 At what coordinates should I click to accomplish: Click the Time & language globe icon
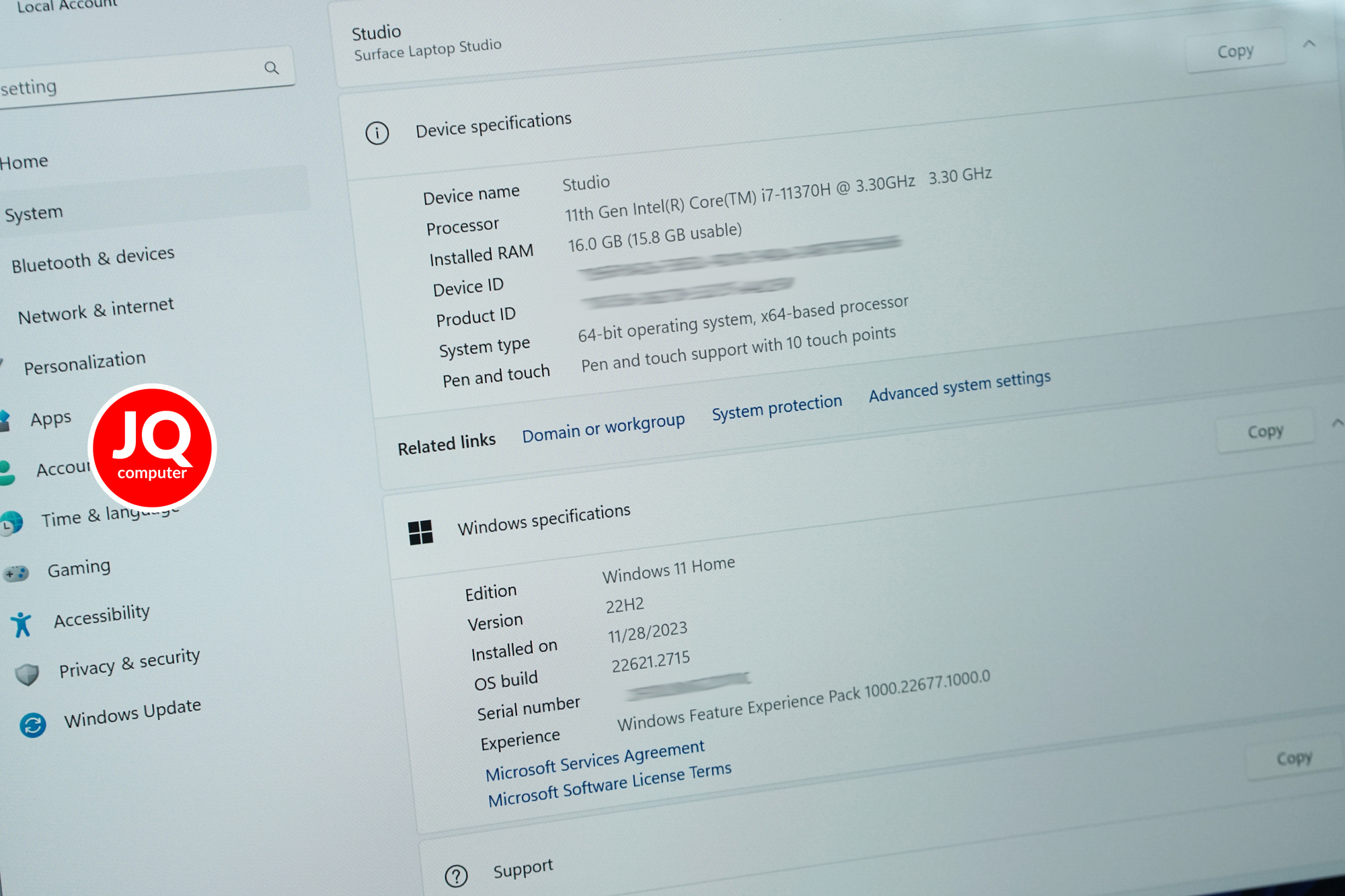[11, 523]
